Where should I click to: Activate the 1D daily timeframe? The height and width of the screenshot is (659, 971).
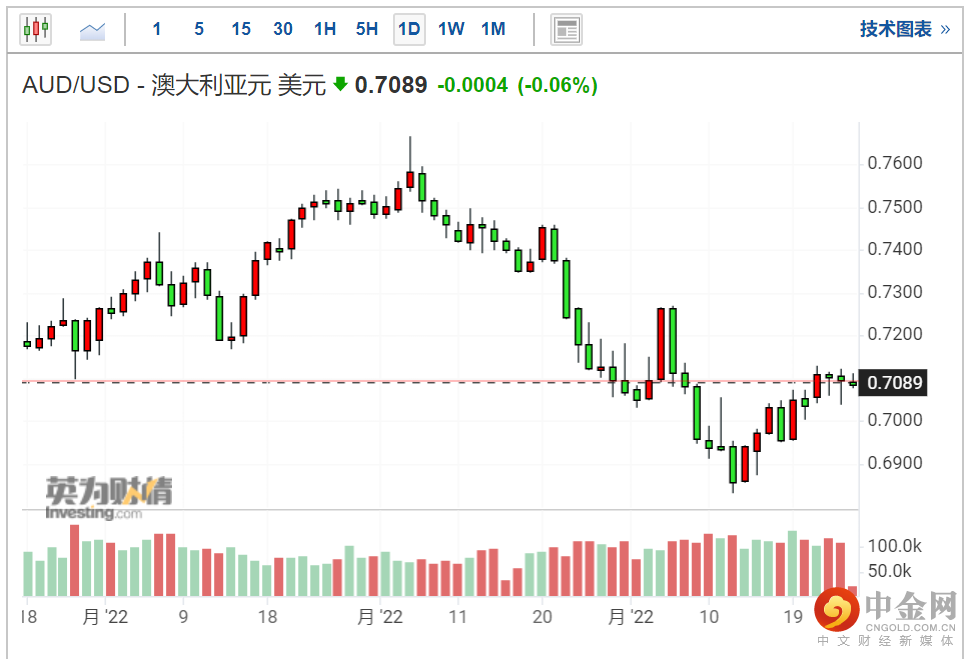tap(409, 29)
